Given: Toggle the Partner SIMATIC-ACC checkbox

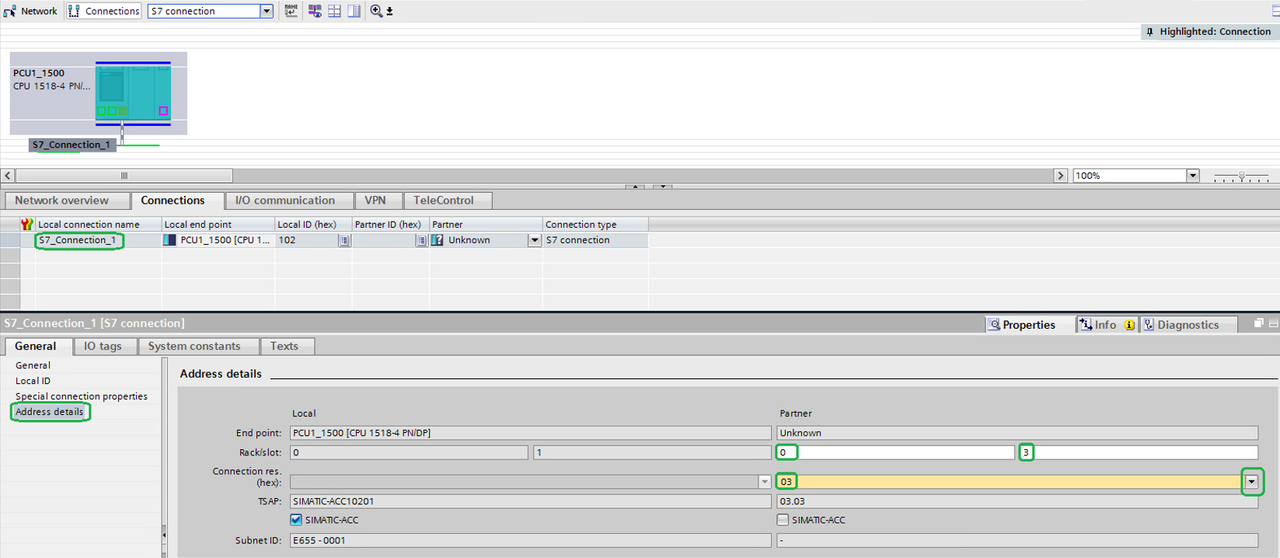Looking at the screenshot, I should [x=783, y=520].
